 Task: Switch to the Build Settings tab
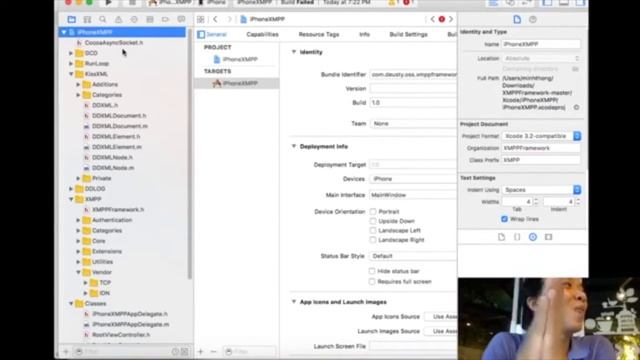tap(409, 34)
